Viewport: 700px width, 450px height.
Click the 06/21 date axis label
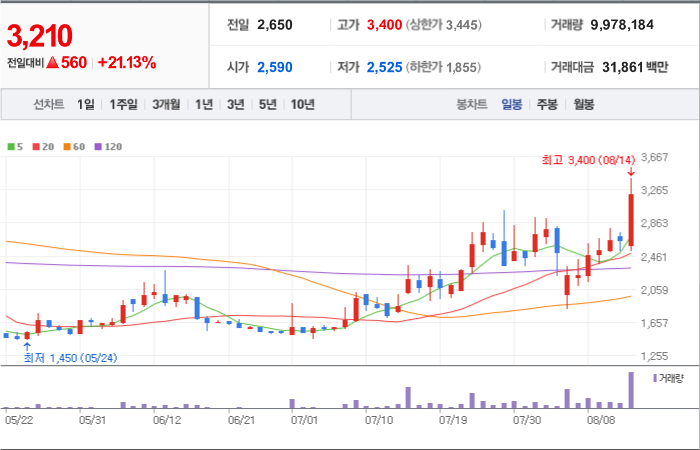241,421
